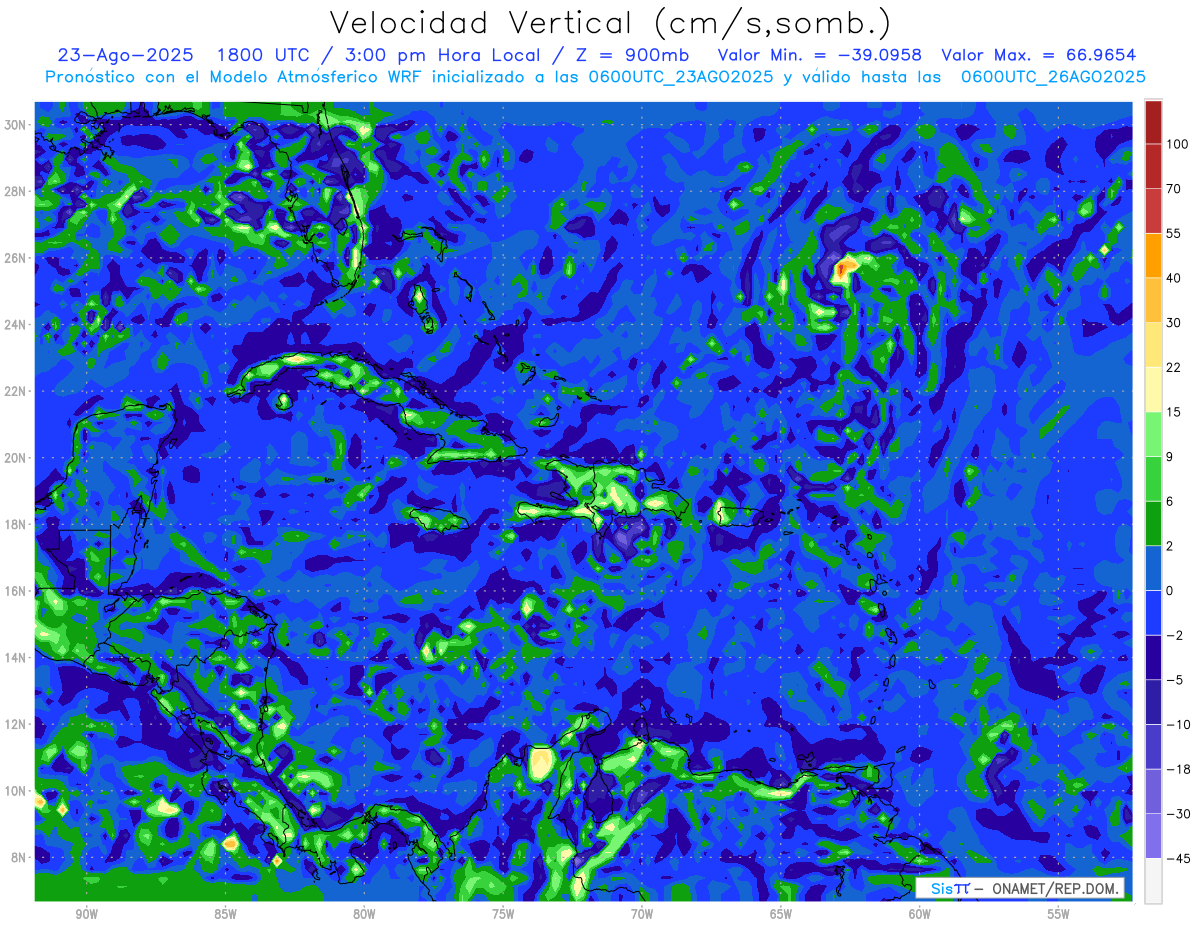Click the dark green legend band between 2 and 6
The image size is (1200, 927).
tap(1153, 523)
